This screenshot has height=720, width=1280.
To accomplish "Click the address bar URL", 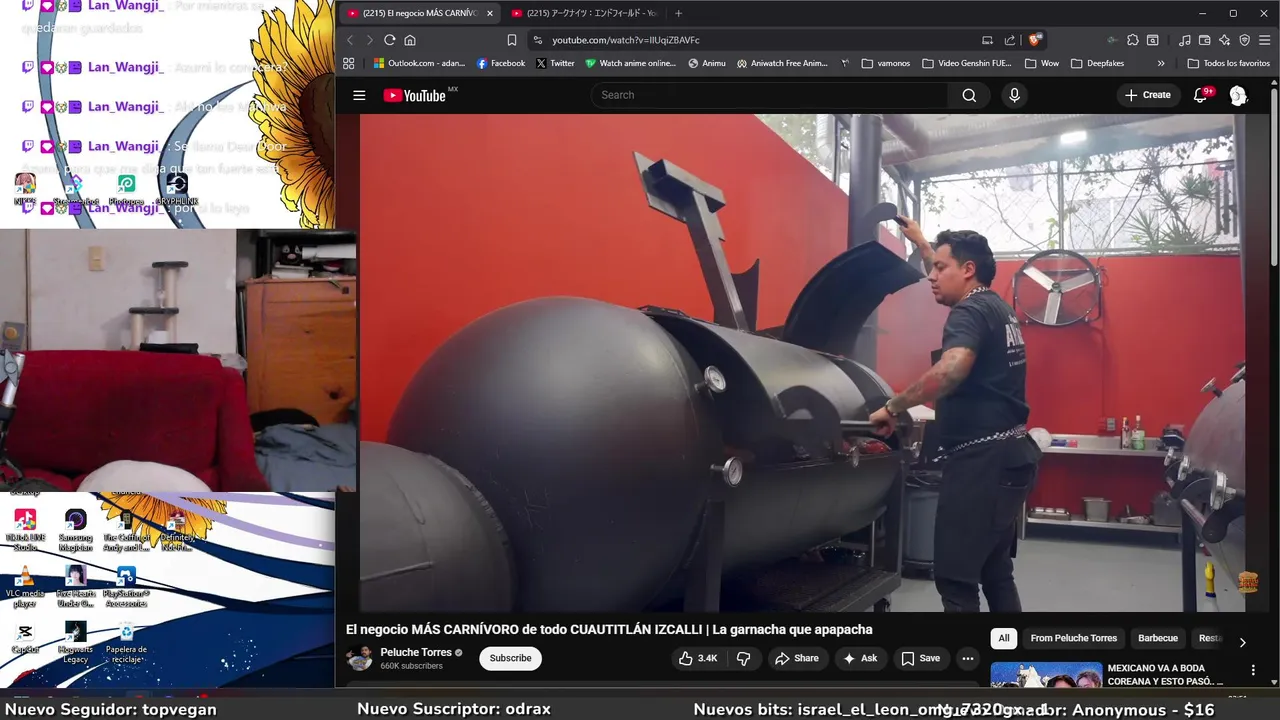I will 626,40.
